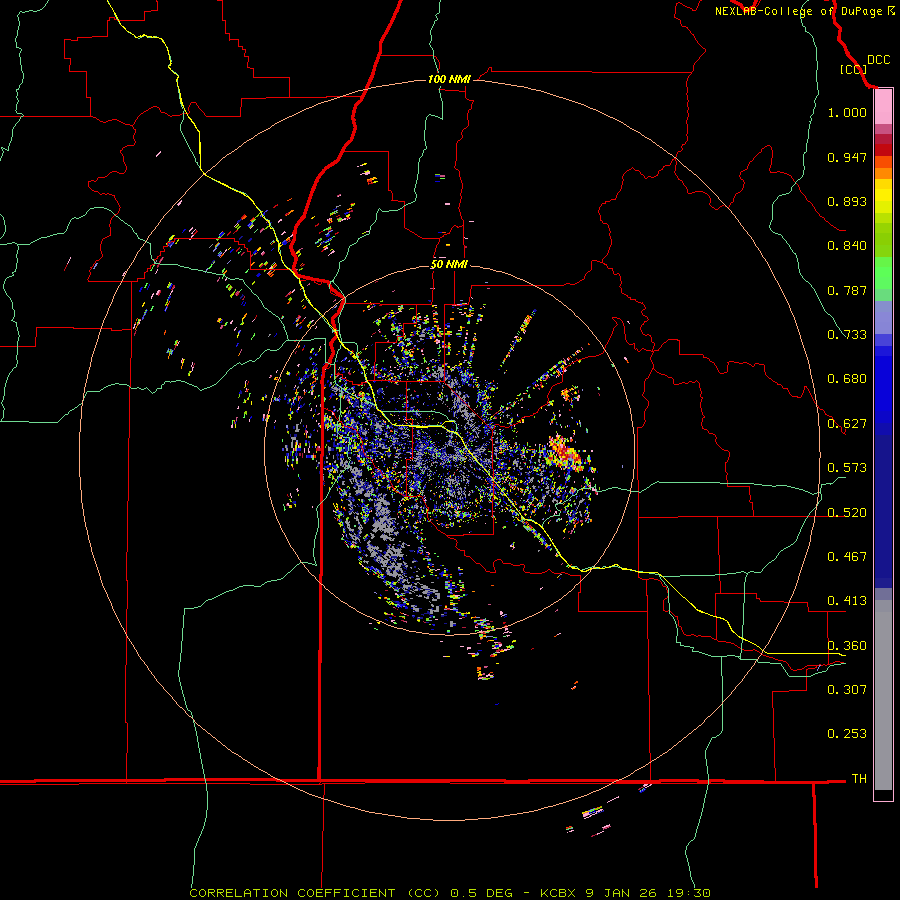The image size is (900, 900).
Task: Click the 0.787 scale value
Action: (847, 290)
